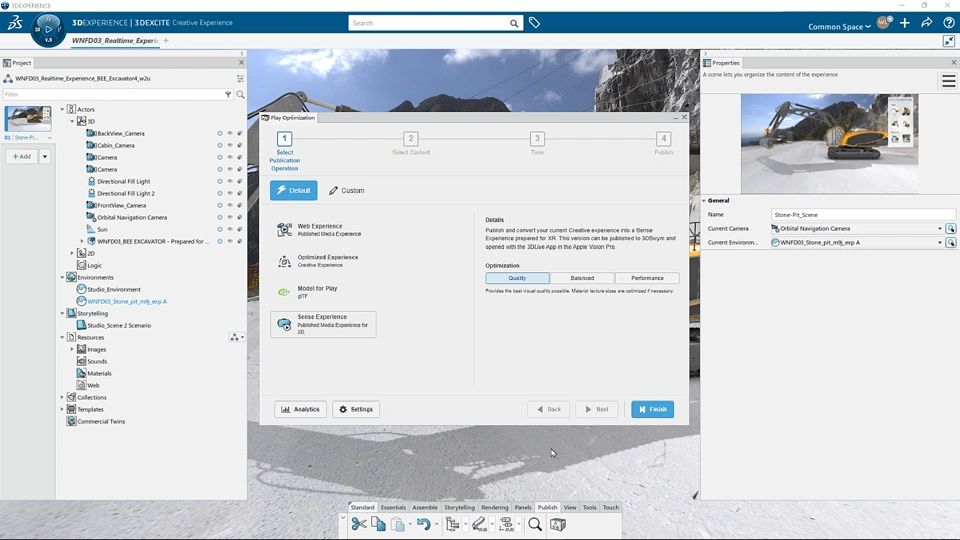Click the plus Add icon in the top bar
Screen dimensions: 960x540
[905, 23]
